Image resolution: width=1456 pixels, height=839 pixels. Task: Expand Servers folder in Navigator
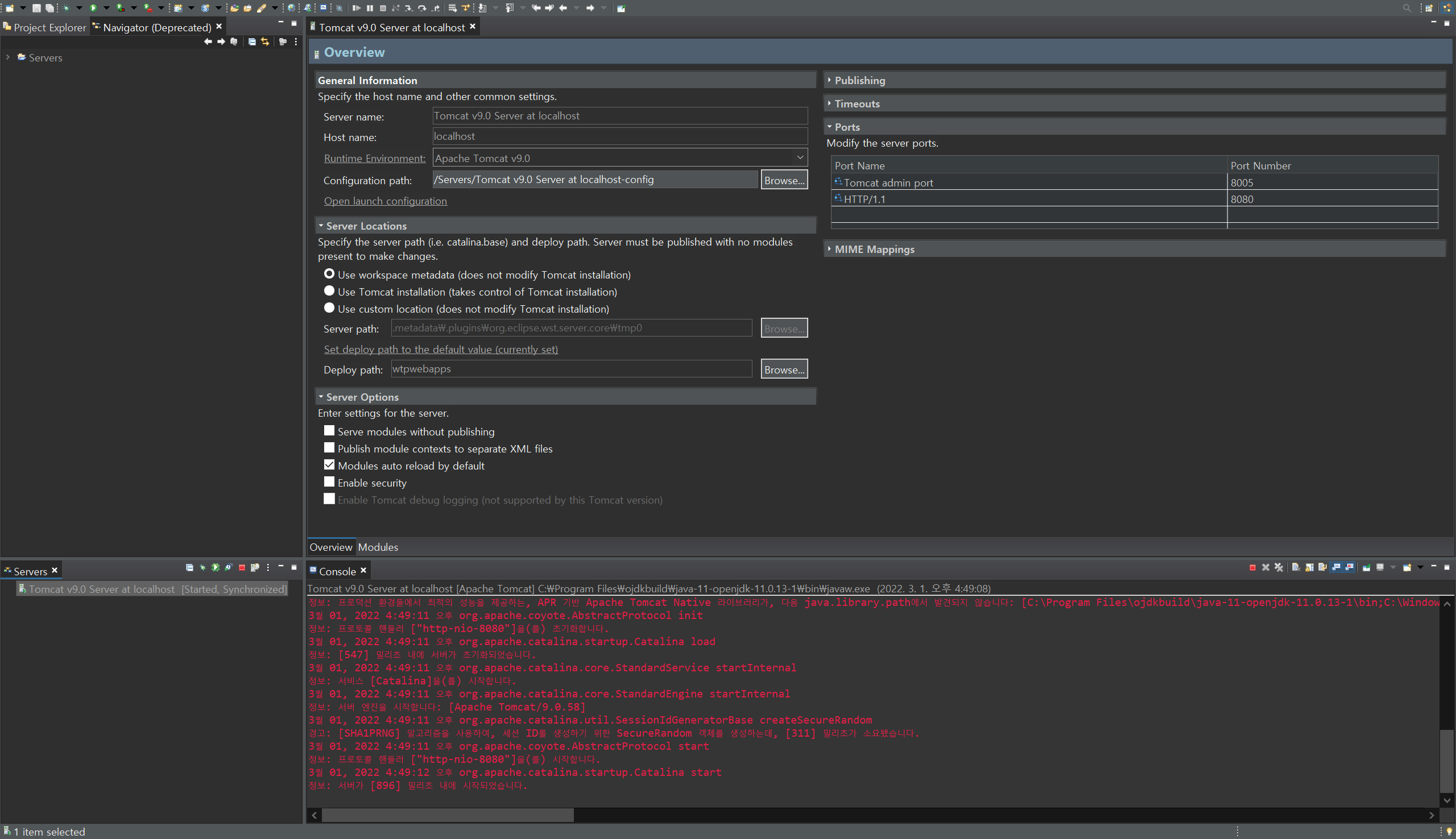pos(8,57)
